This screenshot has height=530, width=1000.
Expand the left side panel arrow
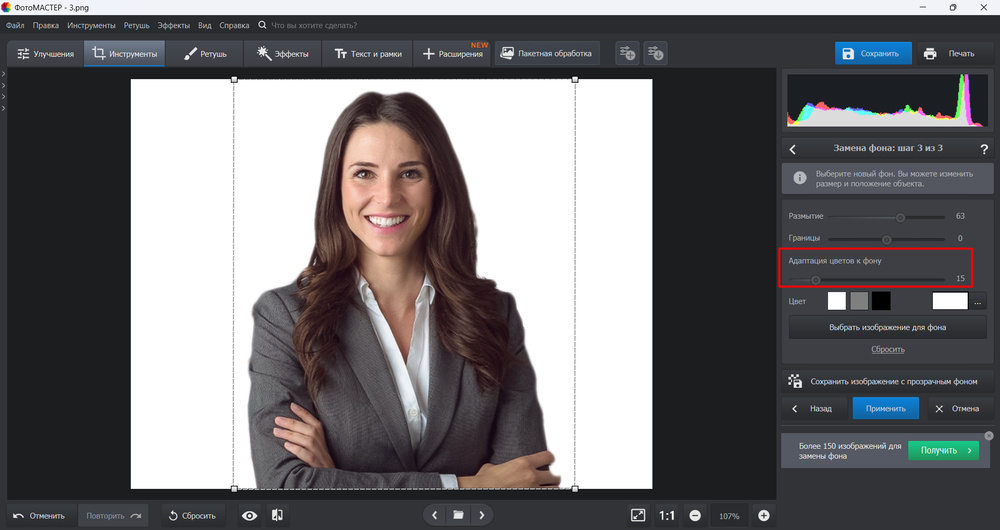point(4,74)
